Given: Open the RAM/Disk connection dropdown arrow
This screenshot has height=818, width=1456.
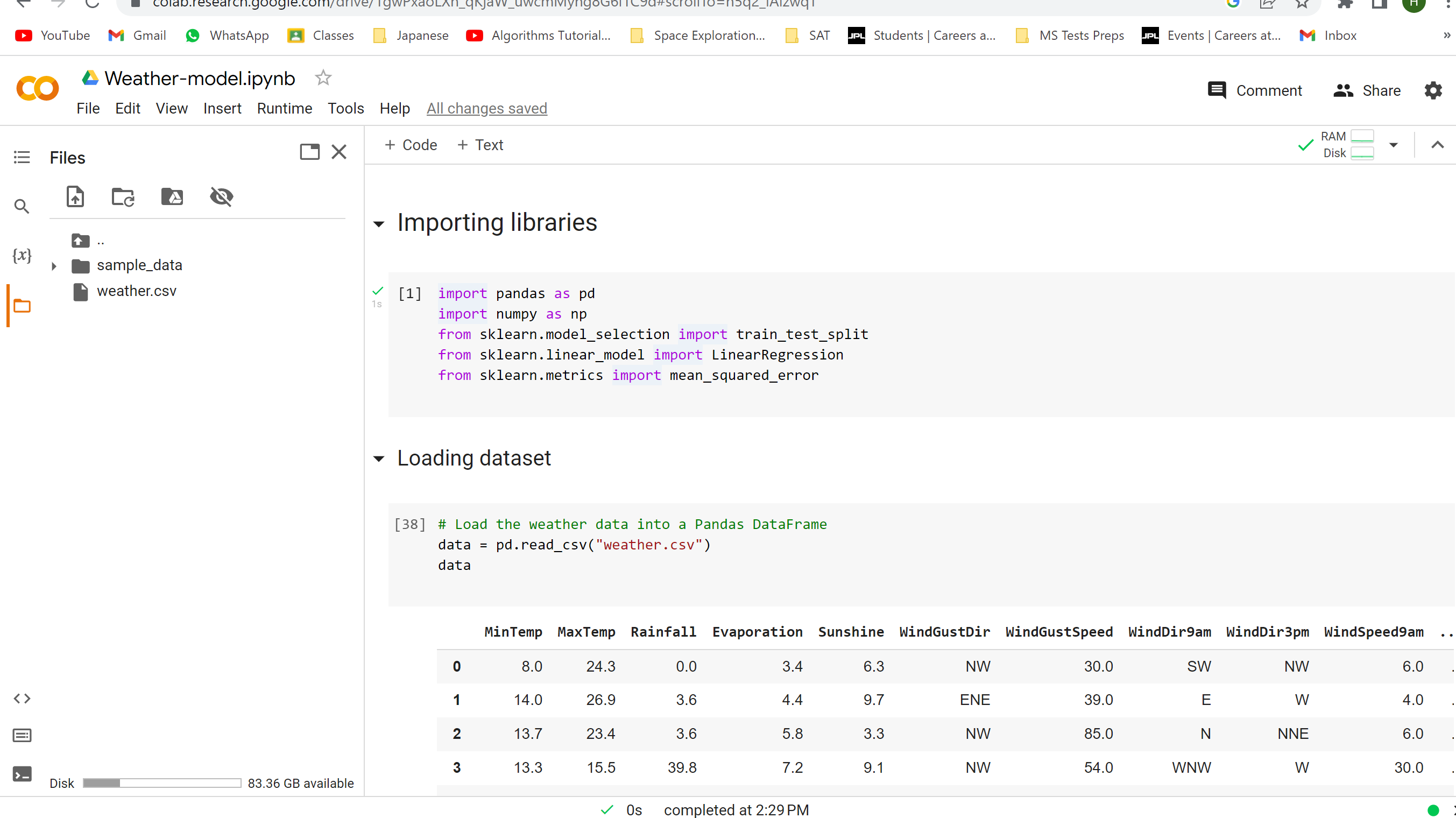Looking at the screenshot, I should coord(1393,145).
